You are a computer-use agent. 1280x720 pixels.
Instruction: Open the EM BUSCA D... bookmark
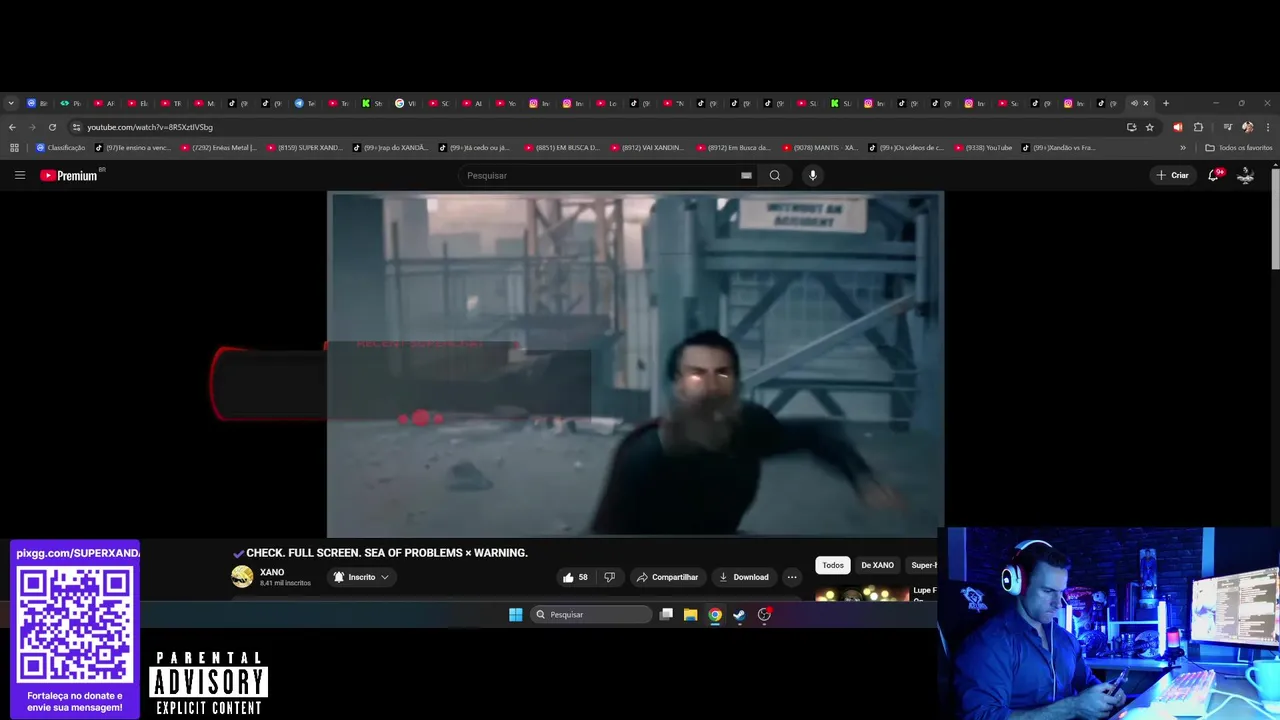click(x=562, y=148)
